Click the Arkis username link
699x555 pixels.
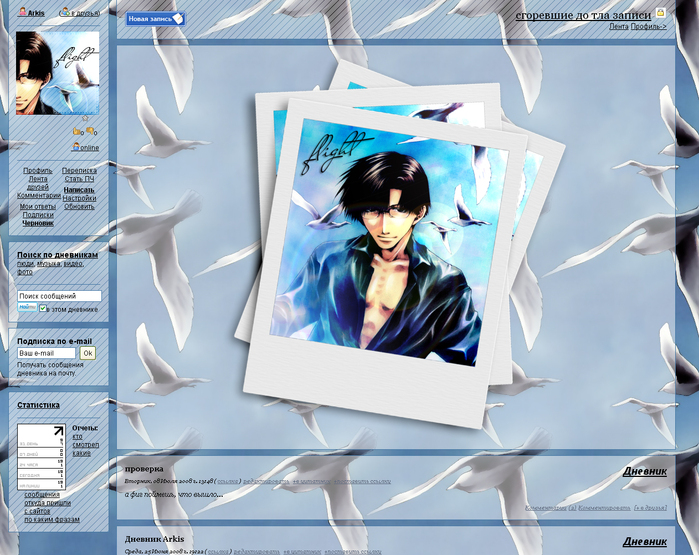coord(36,13)
